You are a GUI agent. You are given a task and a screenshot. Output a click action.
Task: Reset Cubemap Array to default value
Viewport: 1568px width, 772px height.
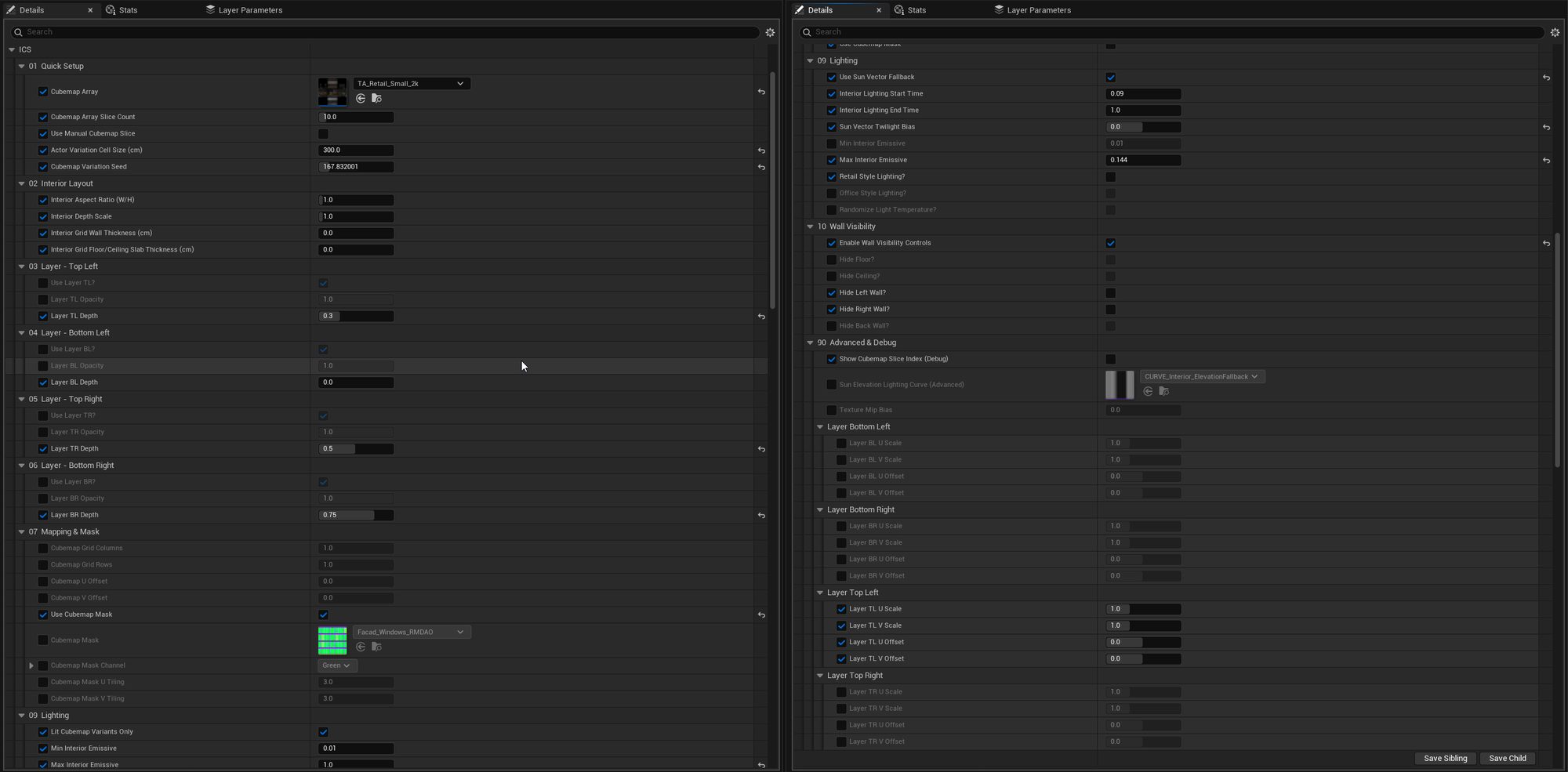(761, 92)
